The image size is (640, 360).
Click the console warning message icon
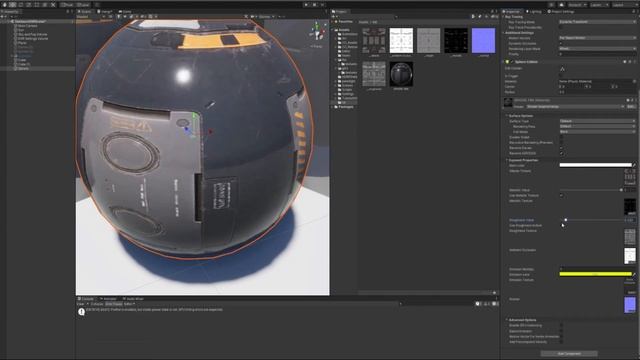coord(81,312)
